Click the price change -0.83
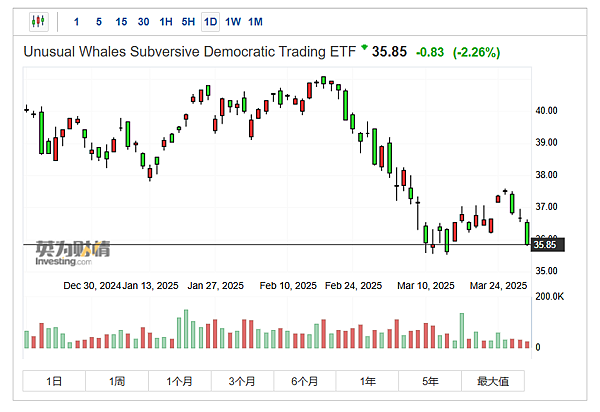This screenshot has width=600, height=412. tap(430, 52)
